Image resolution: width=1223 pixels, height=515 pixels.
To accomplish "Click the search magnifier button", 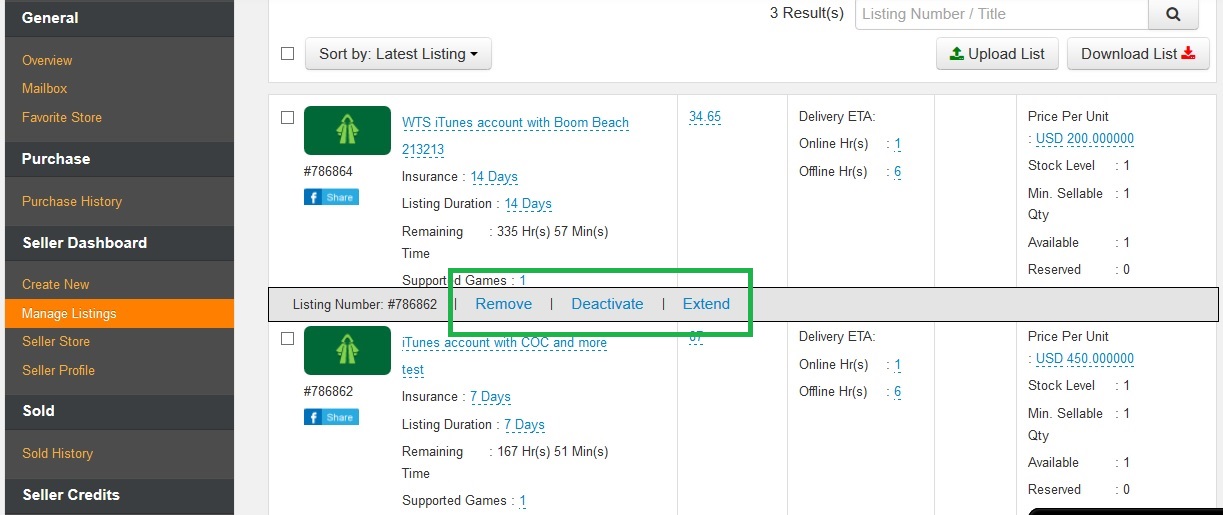I will 1173,15.
